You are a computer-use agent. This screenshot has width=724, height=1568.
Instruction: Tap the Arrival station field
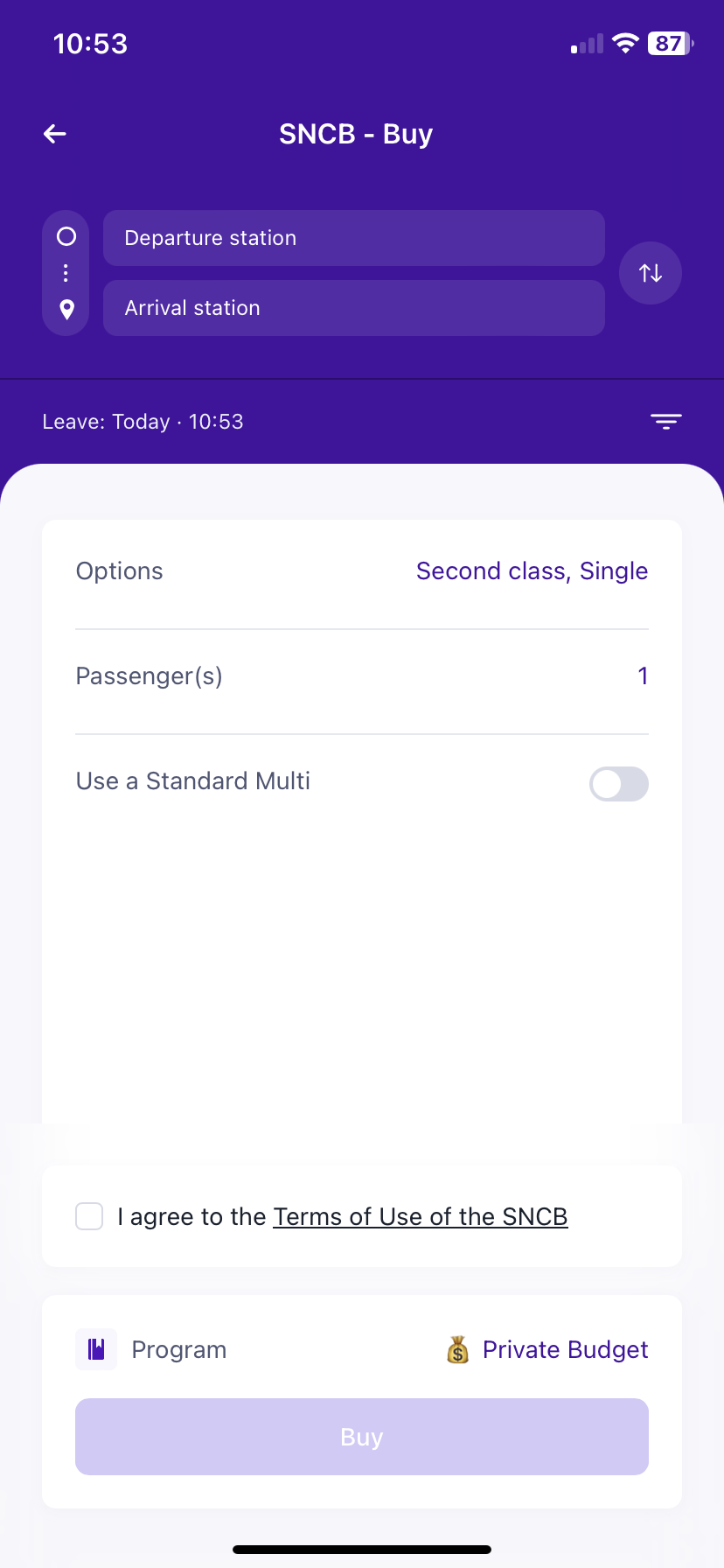pos(353,308)
